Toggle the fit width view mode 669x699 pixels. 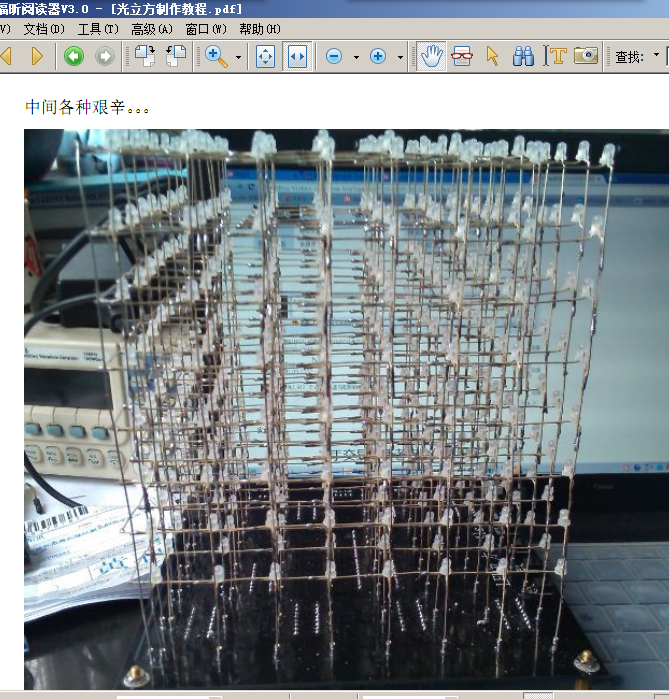296,57
